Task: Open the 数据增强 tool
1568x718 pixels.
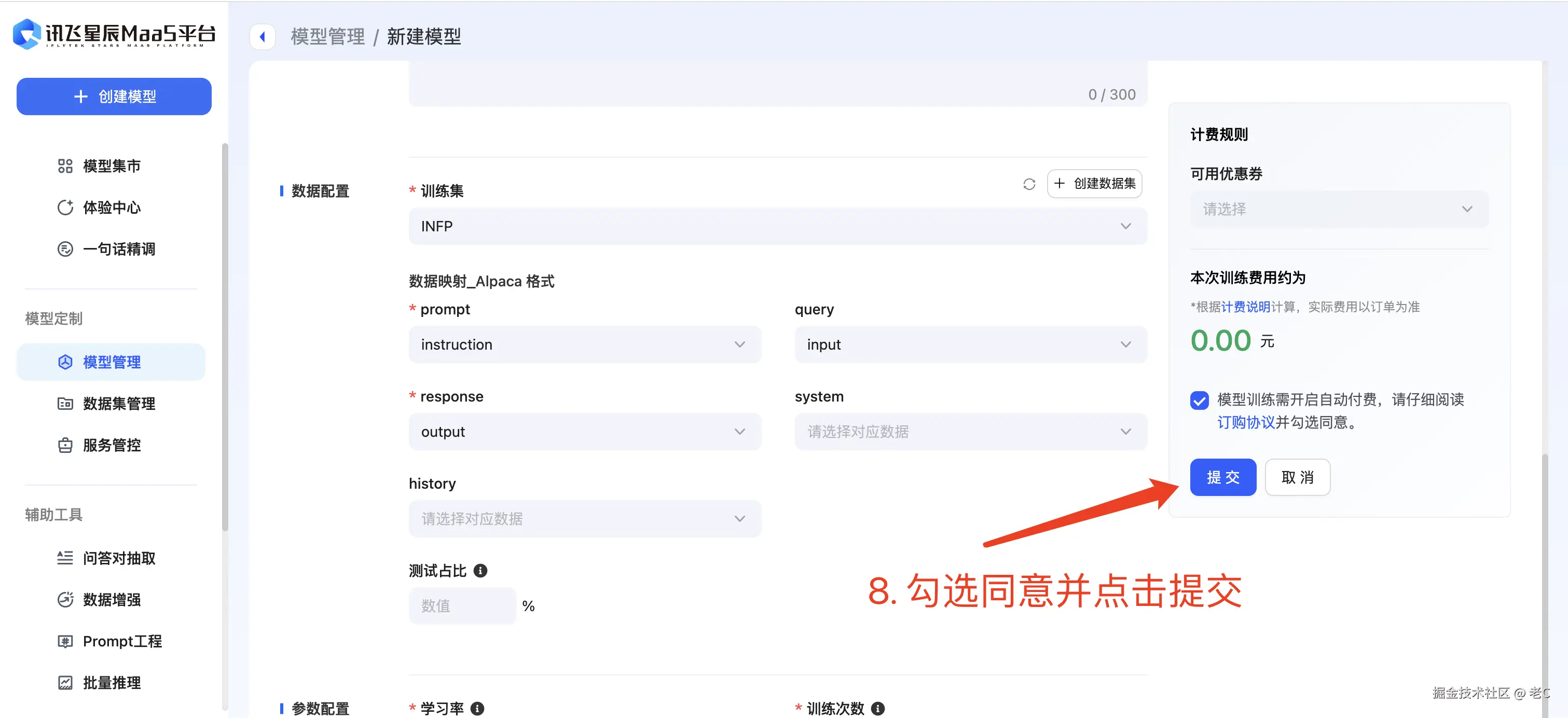Action: click(112, 599)
